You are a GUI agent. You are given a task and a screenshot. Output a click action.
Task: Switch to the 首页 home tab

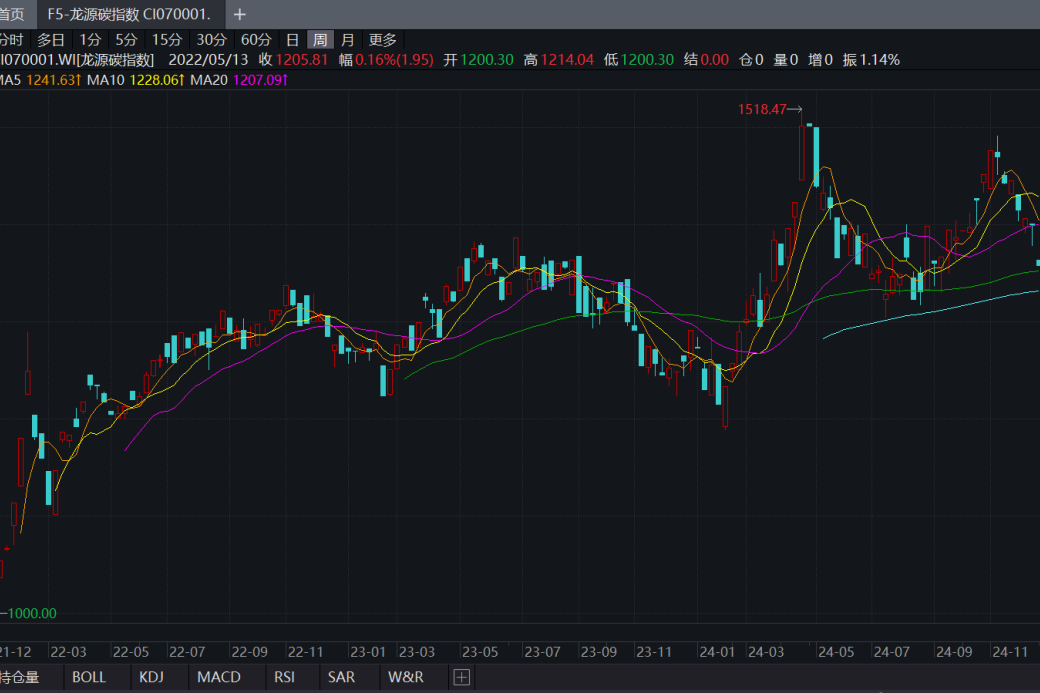click(12, 14)
